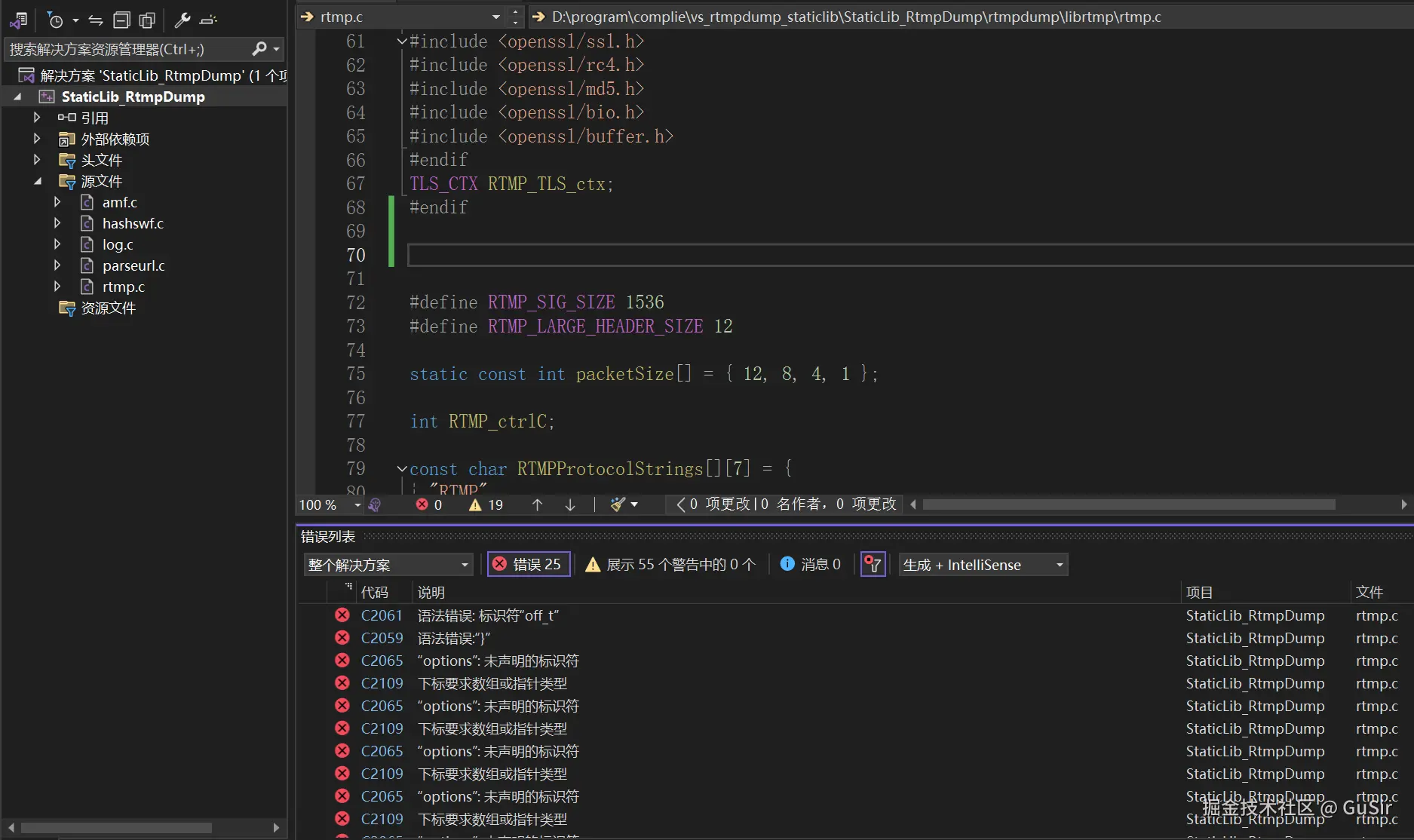Viewport: 1414px width, 840px height.
Task: Open the 整个解决方案 scope dropdown
Action: 388,565
